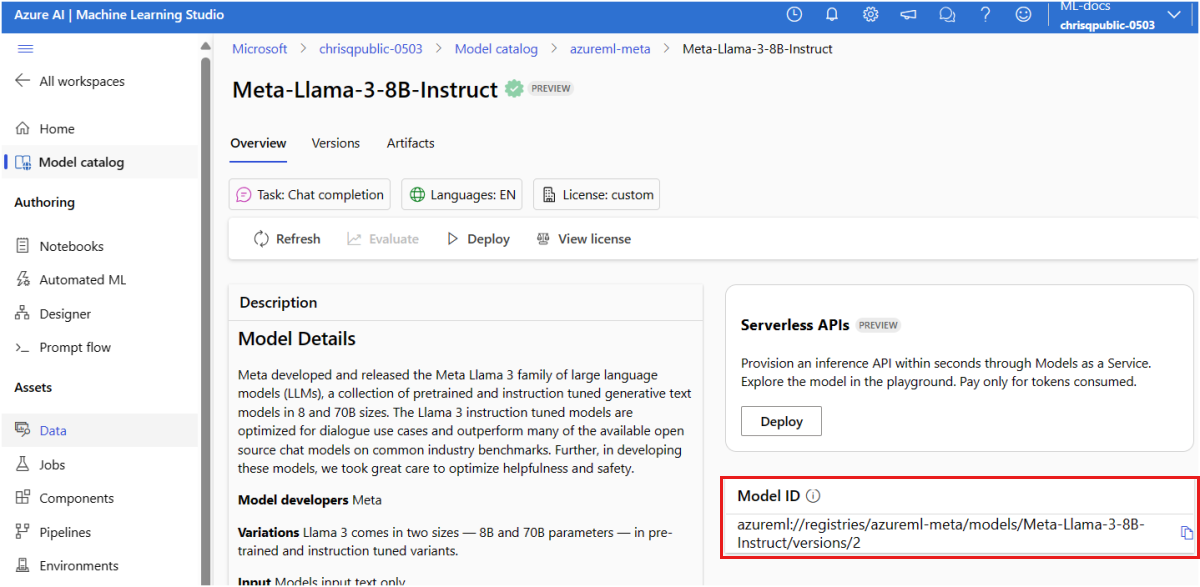Click Deploy button in Serverless APIs card
The image size is (1200, 587).
(781, 421)
